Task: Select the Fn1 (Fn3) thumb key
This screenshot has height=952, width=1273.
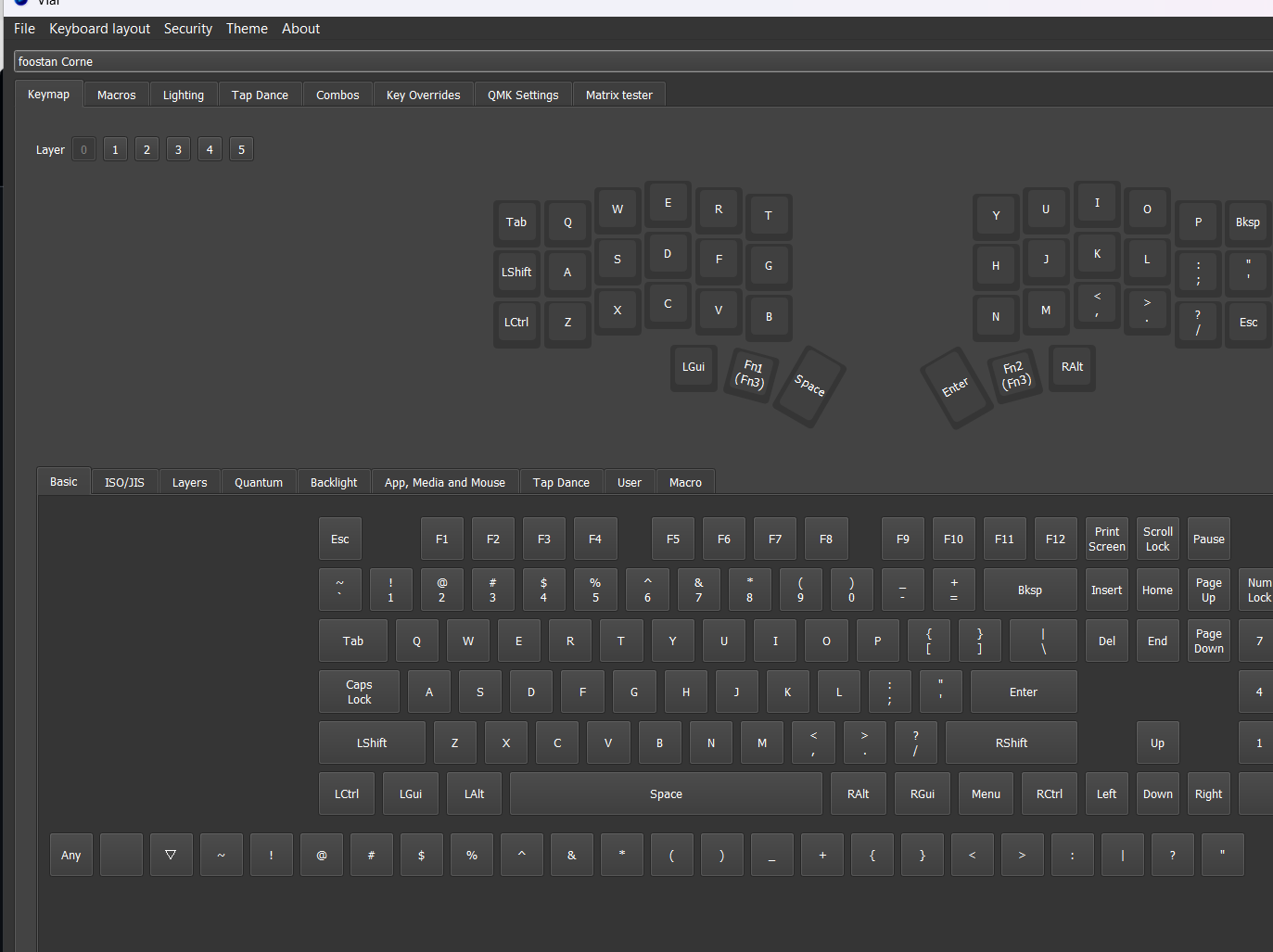Action: click(x=750, y=374)
